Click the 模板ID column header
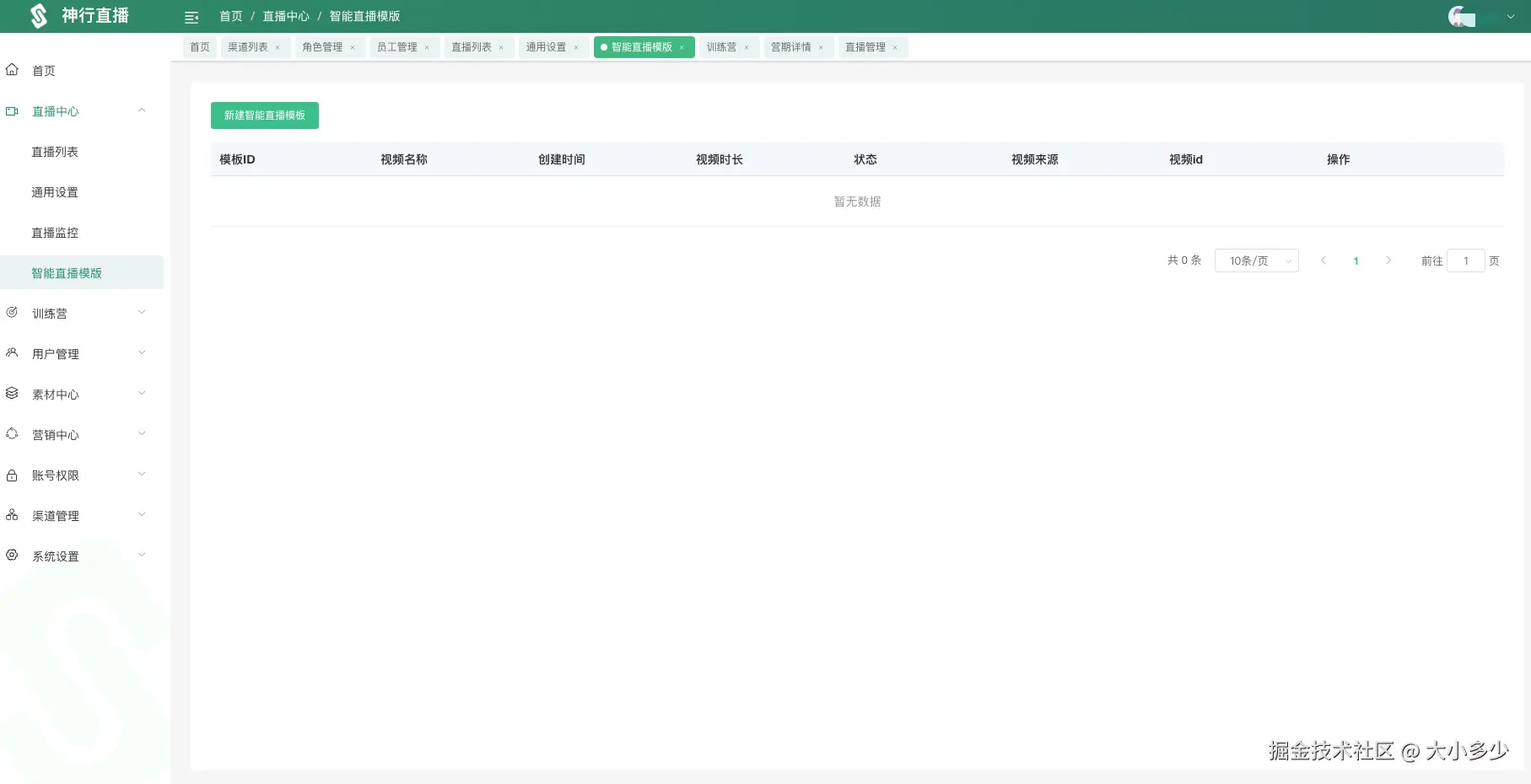1531x784 pixels. [x=237, y=159]
